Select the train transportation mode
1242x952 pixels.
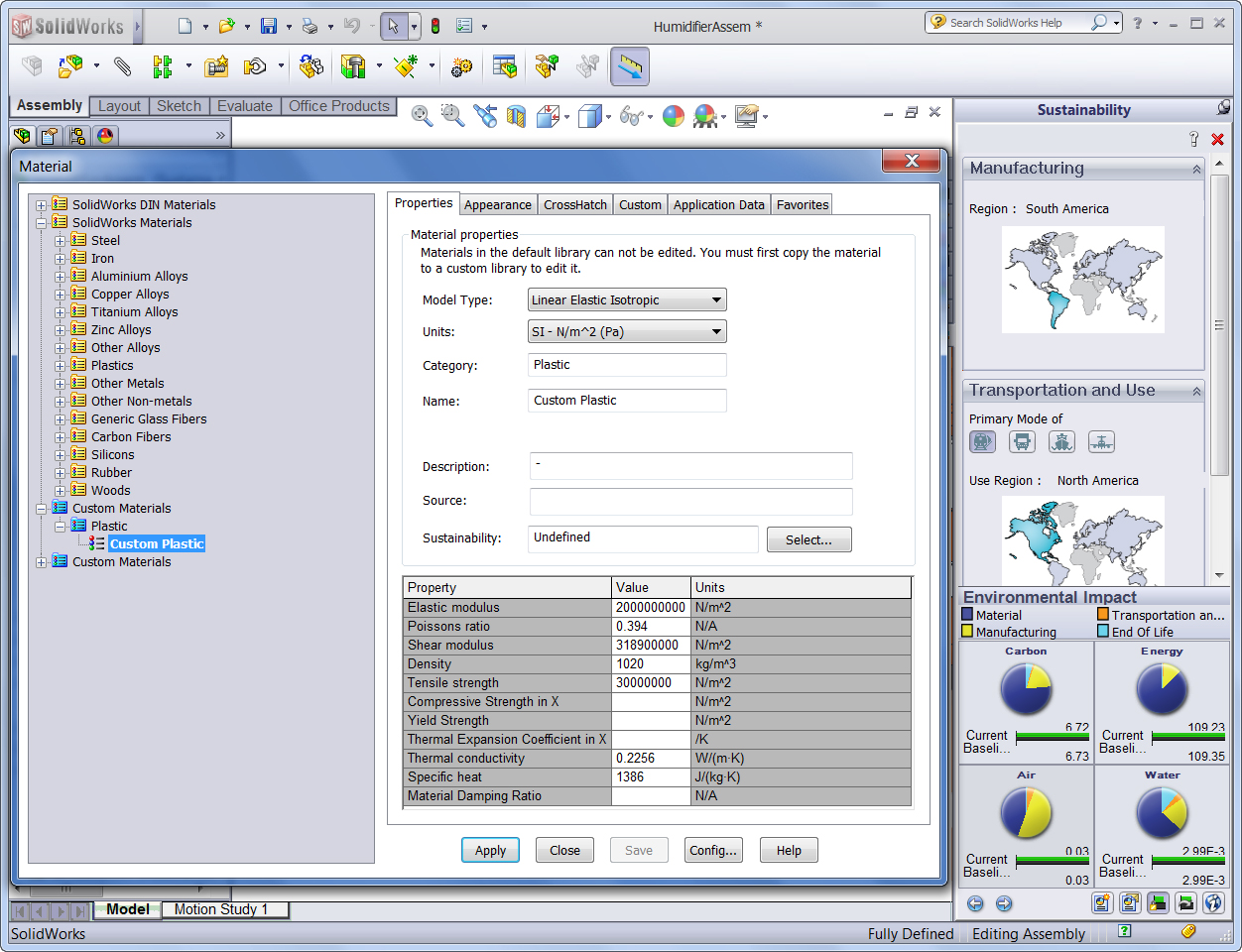pyautogui.click(x=982, y=442)
